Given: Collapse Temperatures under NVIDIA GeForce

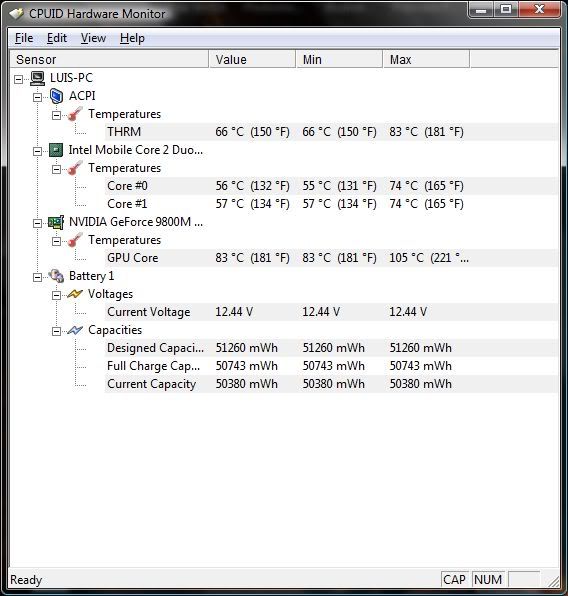Looking at the screenshot, I should 56,241.
